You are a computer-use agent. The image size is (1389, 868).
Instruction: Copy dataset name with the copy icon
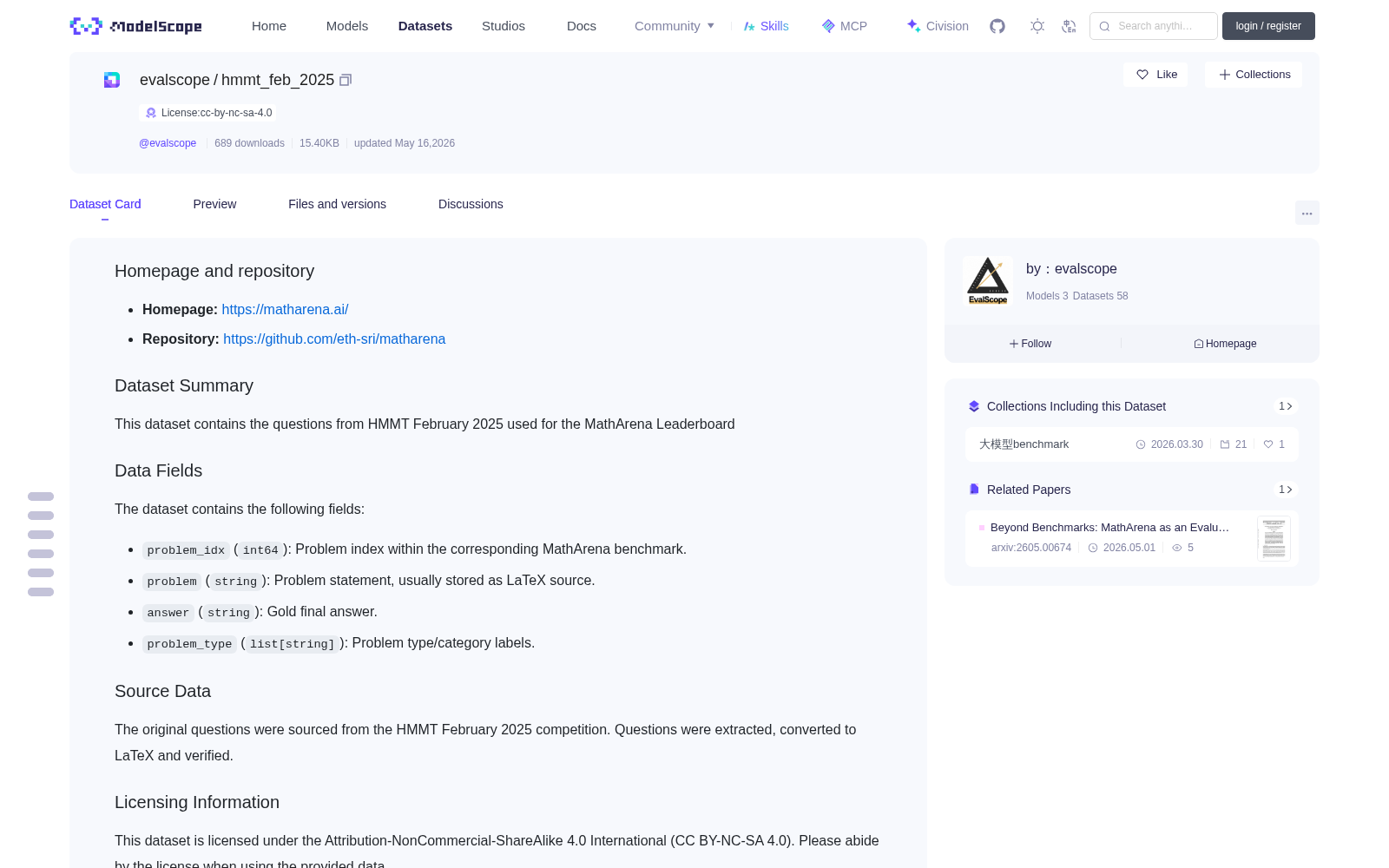click(x=346, y=80)
